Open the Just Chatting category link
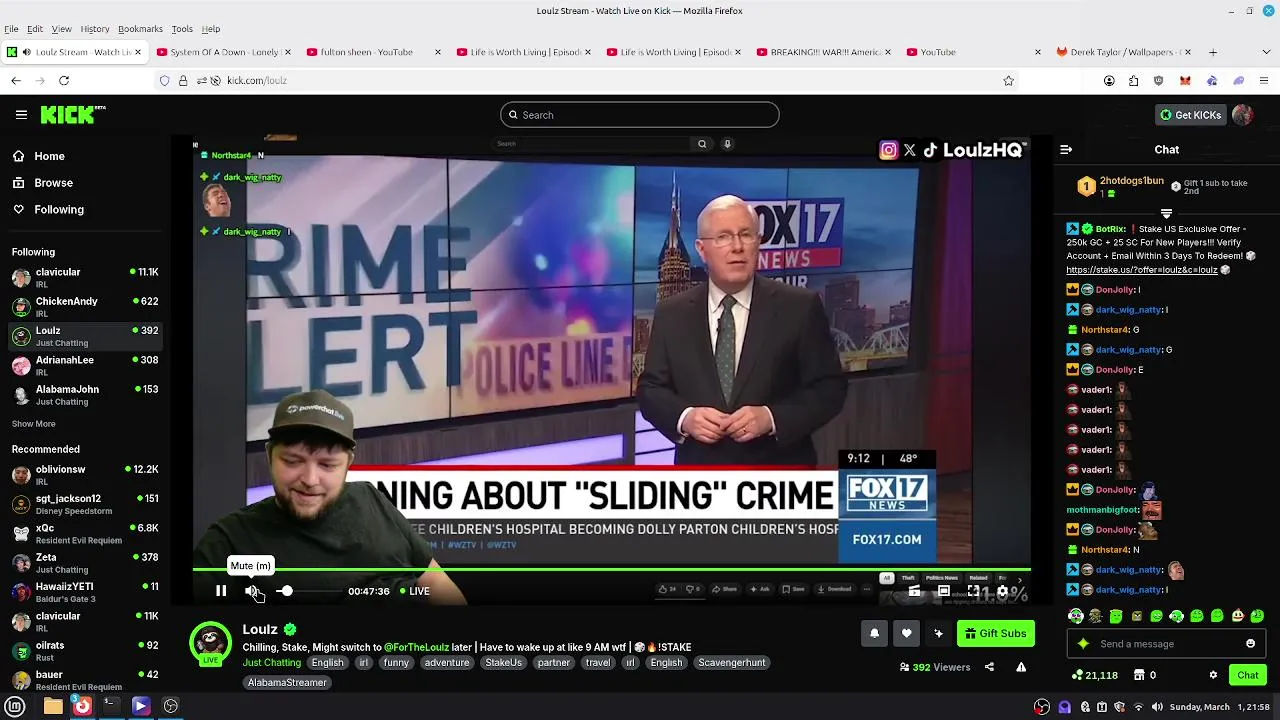 coord(271,663)
